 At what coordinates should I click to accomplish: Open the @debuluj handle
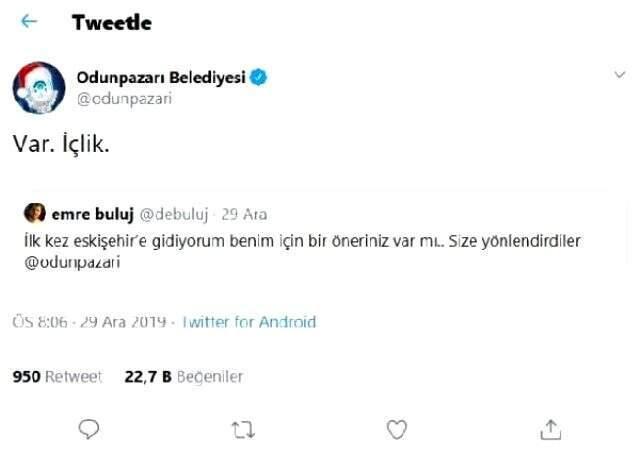174,214
